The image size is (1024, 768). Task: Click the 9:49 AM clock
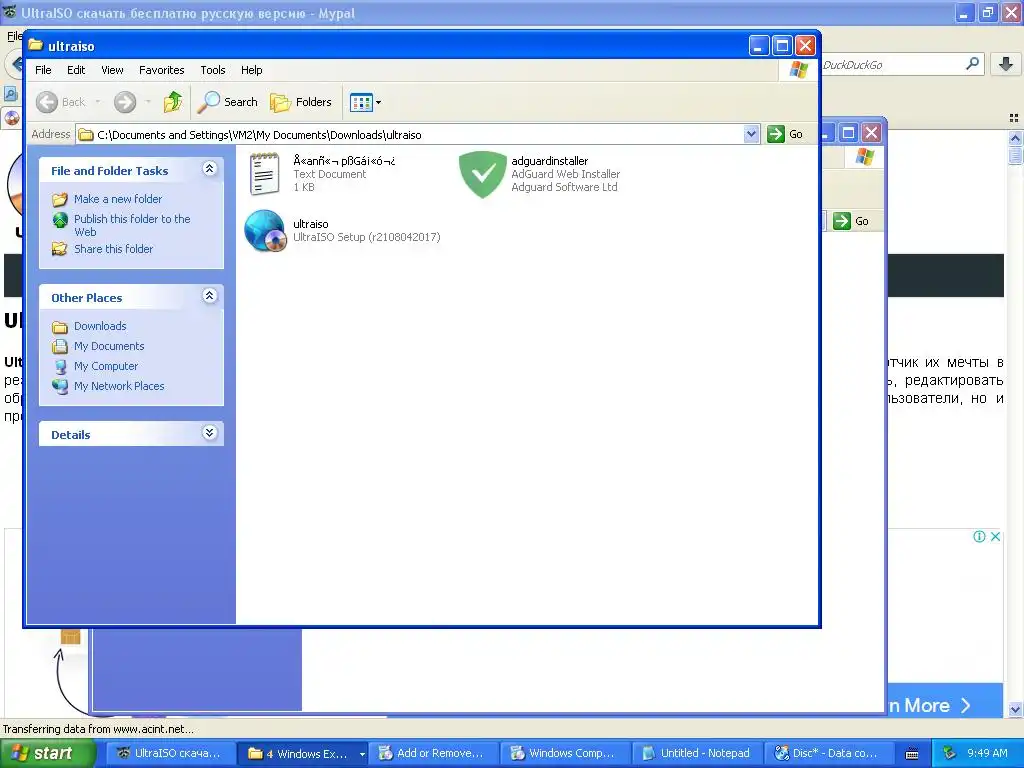(987, 753)
